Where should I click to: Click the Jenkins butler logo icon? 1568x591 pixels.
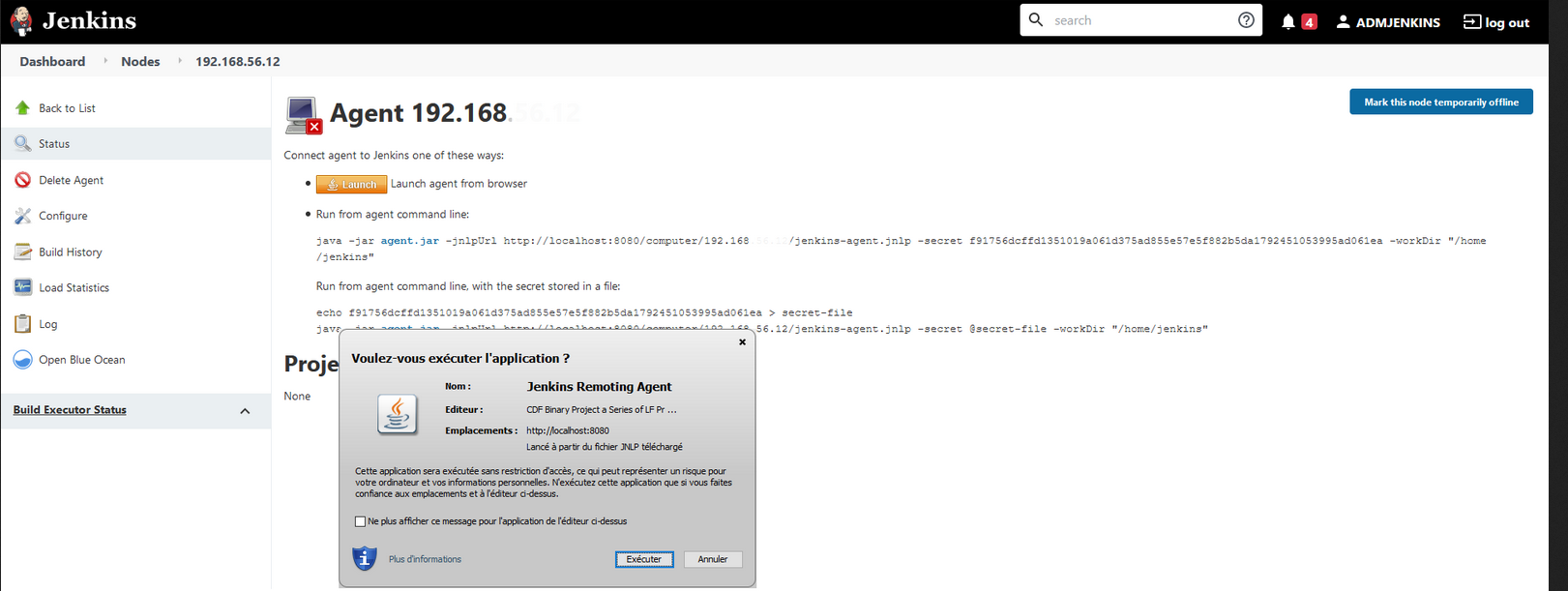[x=21, y=20]
